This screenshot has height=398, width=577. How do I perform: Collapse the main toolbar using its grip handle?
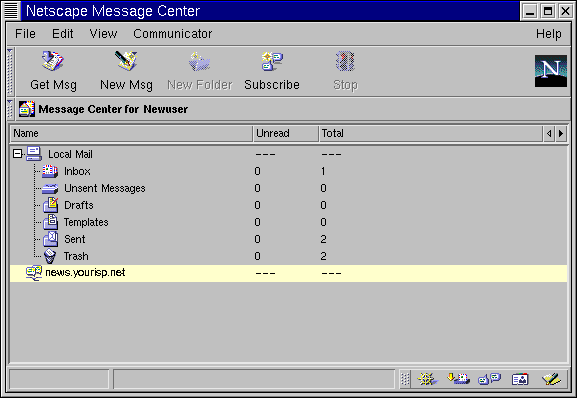coord(10,71)
